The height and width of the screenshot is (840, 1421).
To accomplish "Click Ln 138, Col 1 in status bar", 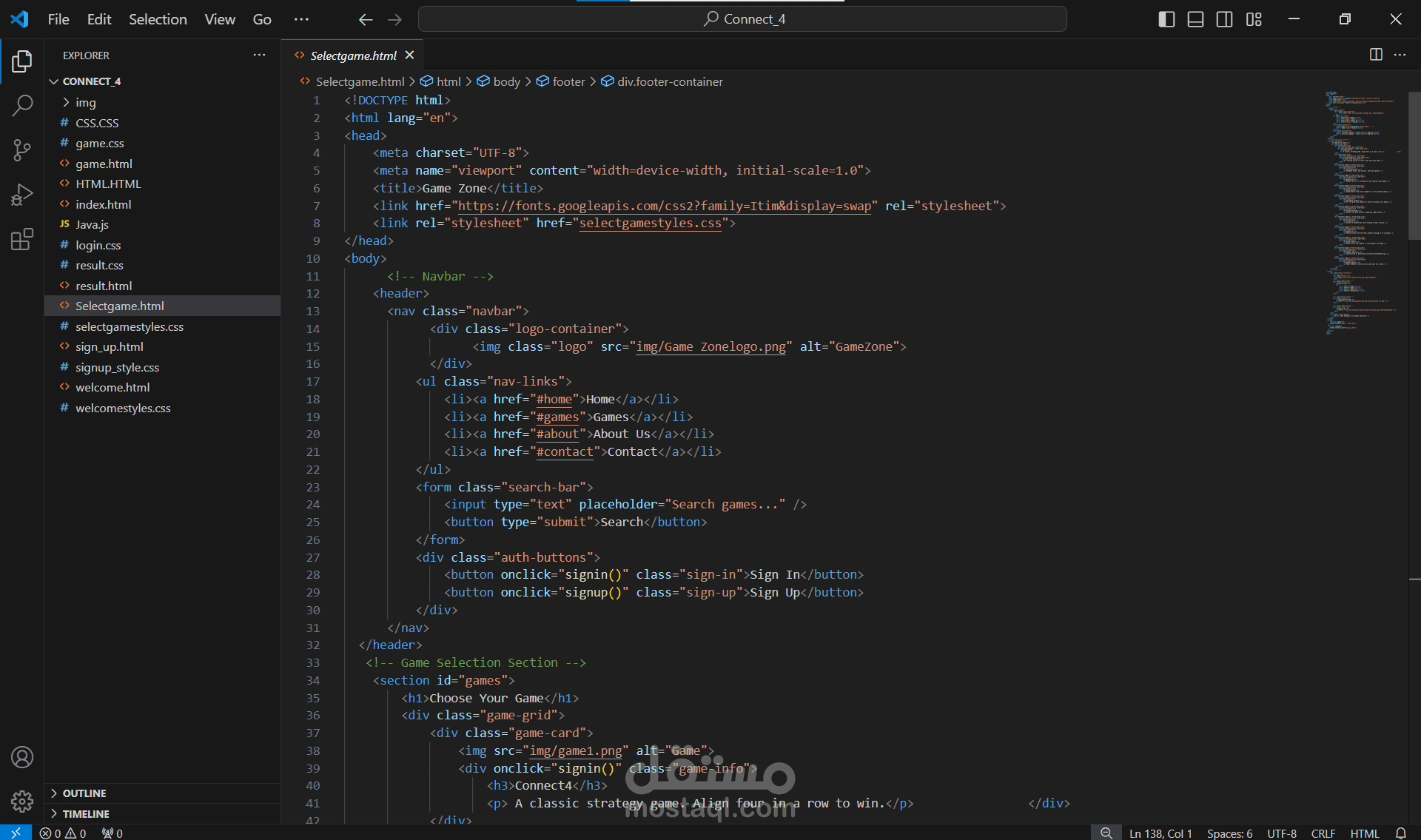I will [1160, 833].
